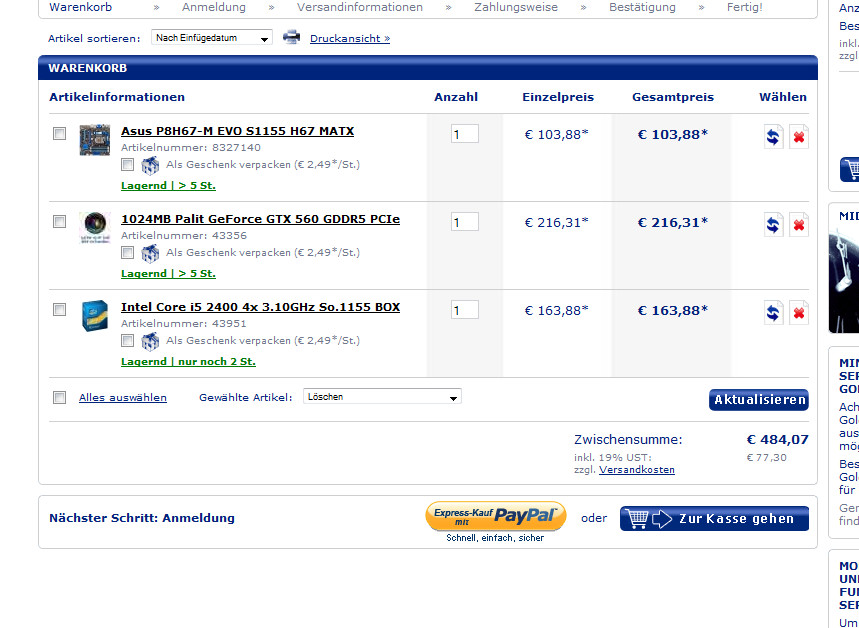Open the Gewählte Artikel Löschen dropdown
Screen dimensions: 859x628
click(382, 397)
